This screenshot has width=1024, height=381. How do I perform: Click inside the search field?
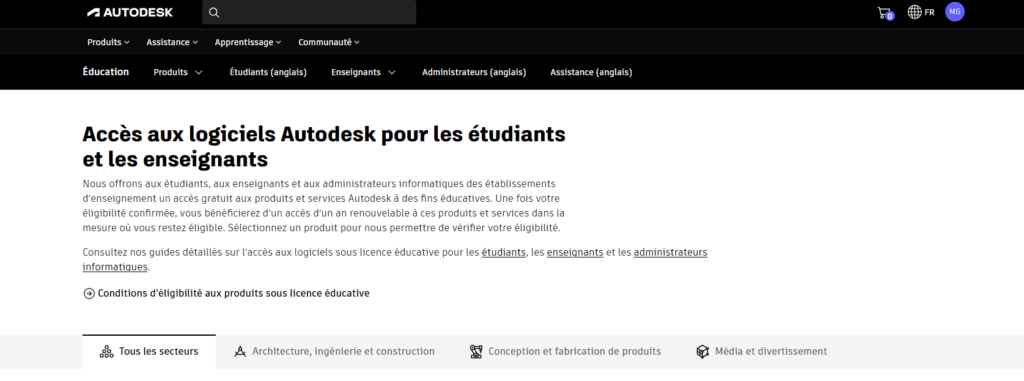pyautogui.click(x=309, y=12)
